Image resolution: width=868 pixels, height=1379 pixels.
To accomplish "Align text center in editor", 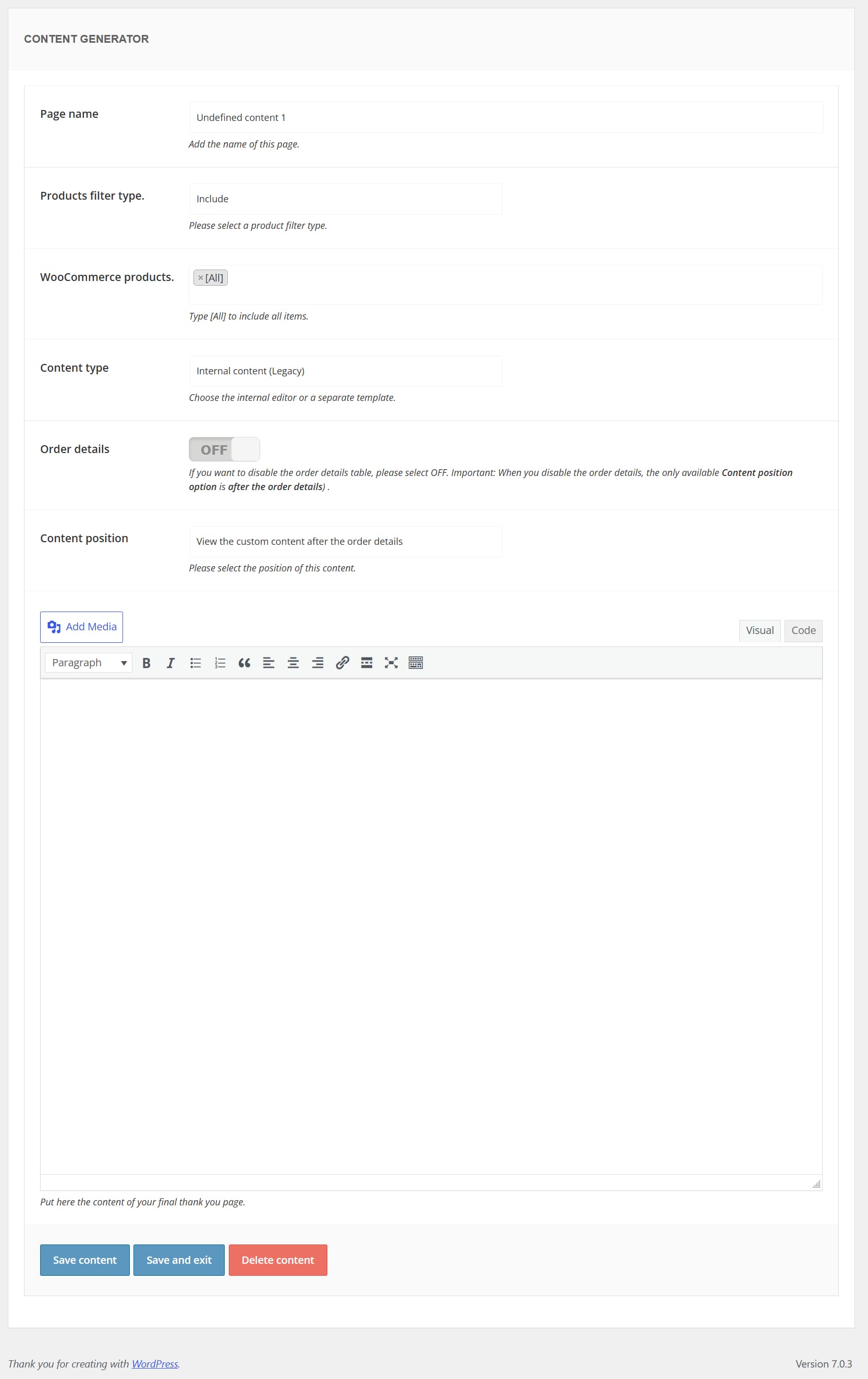I will (x=293, y=663).
